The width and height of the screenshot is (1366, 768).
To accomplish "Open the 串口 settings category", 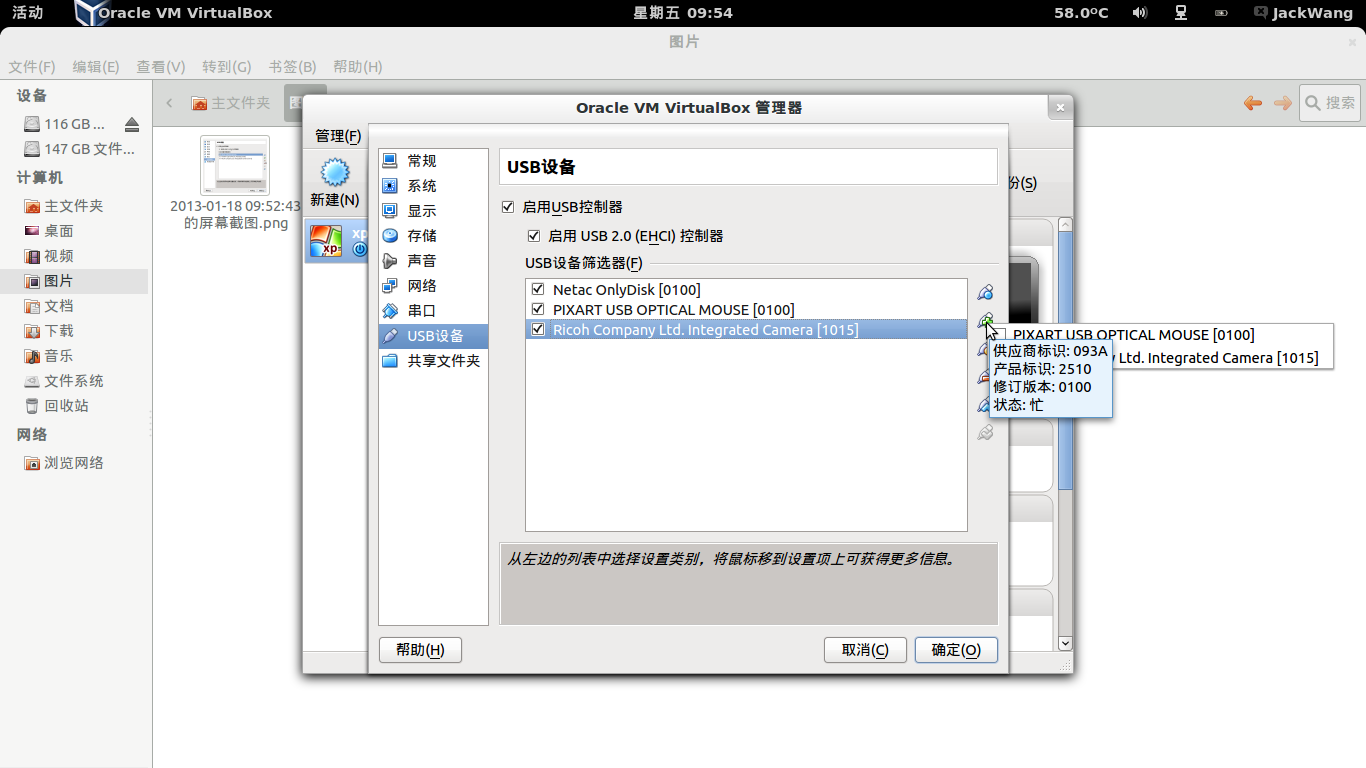I will pos(433,311).
